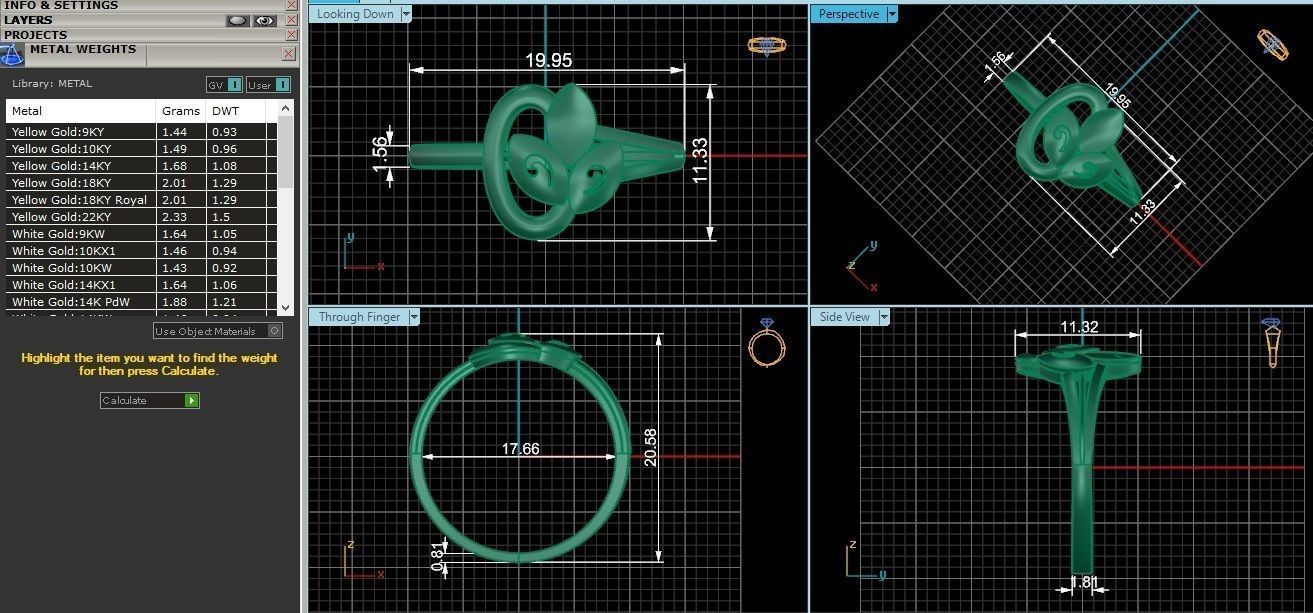Viewport: 1313px width, 613px height.
Task: Click the Looking Down viewport title
Action: [355, 14]
